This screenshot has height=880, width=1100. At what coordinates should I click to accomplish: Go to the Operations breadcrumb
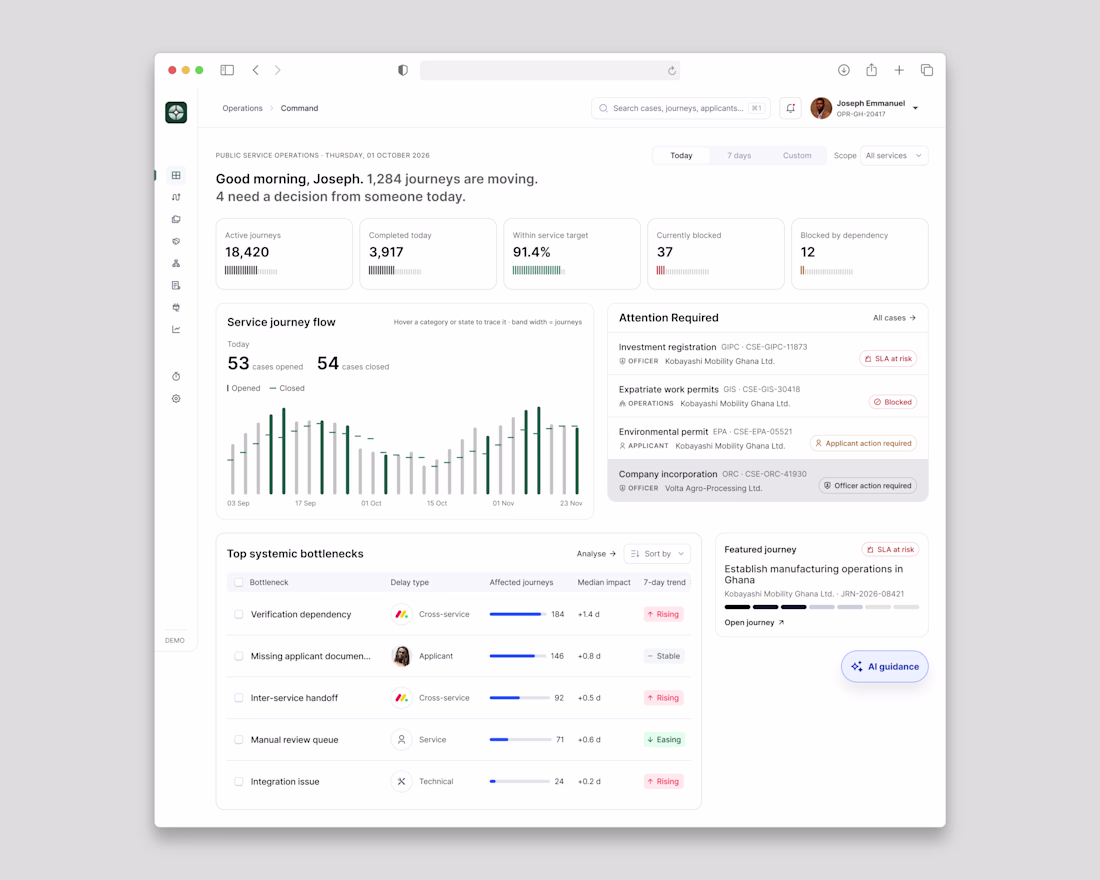(x=242, y=108)
